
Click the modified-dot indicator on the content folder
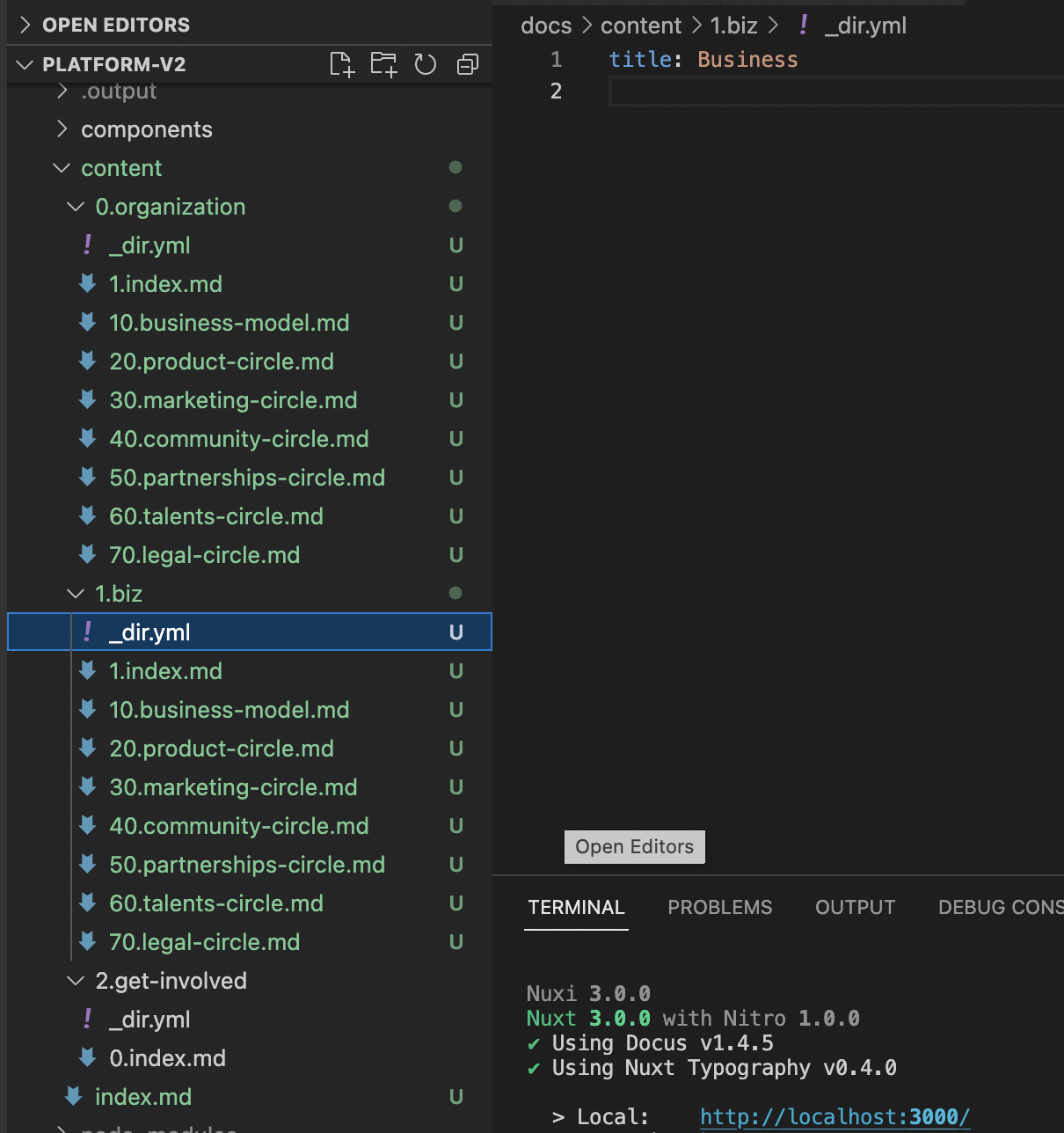(455, 167)
